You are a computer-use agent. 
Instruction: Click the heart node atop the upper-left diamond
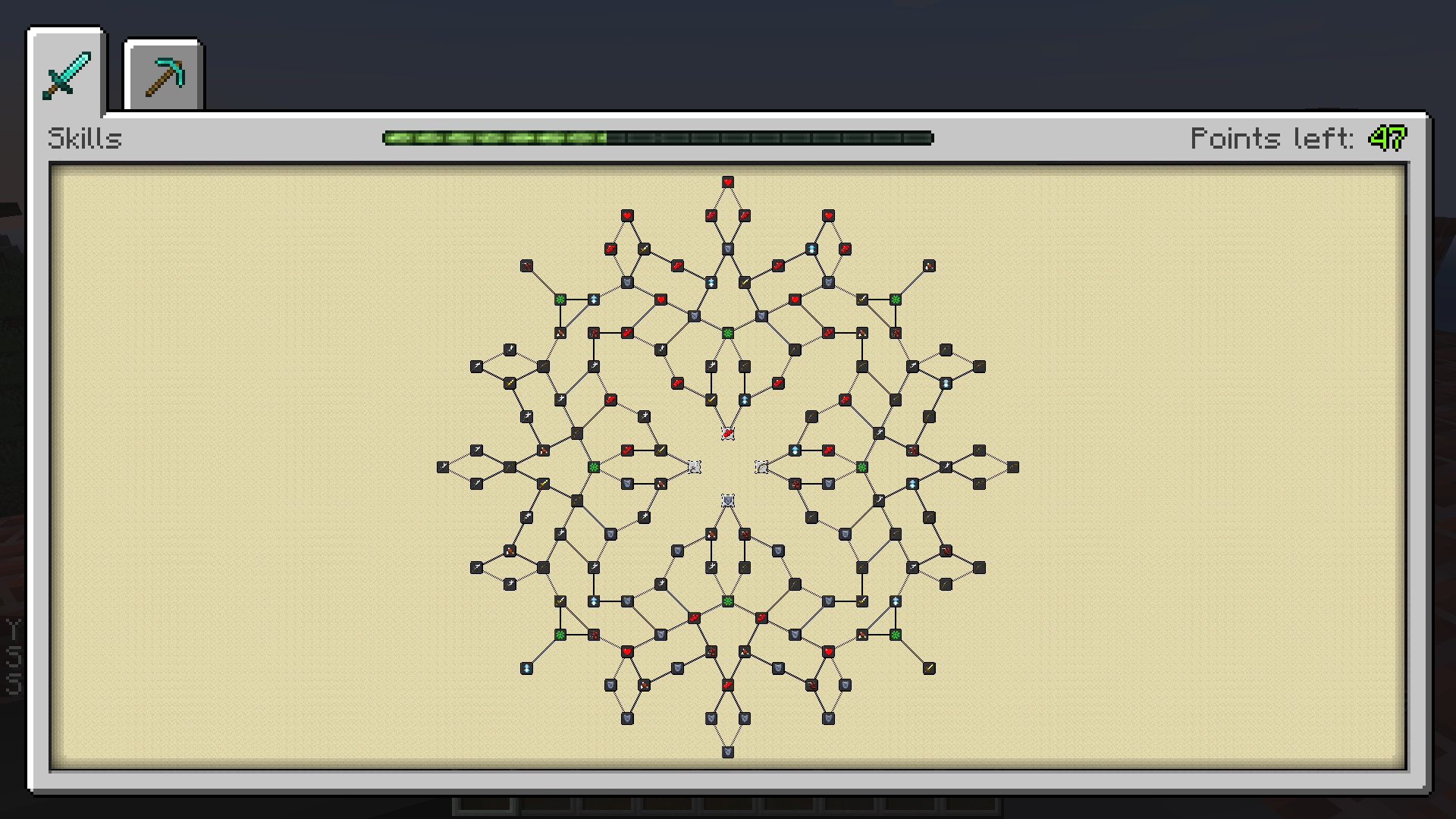point(627,216)
